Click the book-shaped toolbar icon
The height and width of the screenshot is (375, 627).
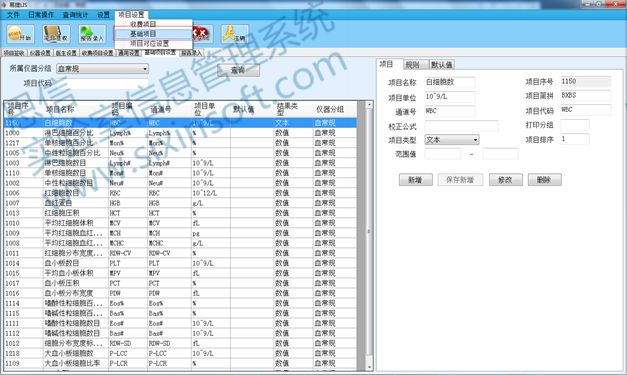(x=56, y=34)
